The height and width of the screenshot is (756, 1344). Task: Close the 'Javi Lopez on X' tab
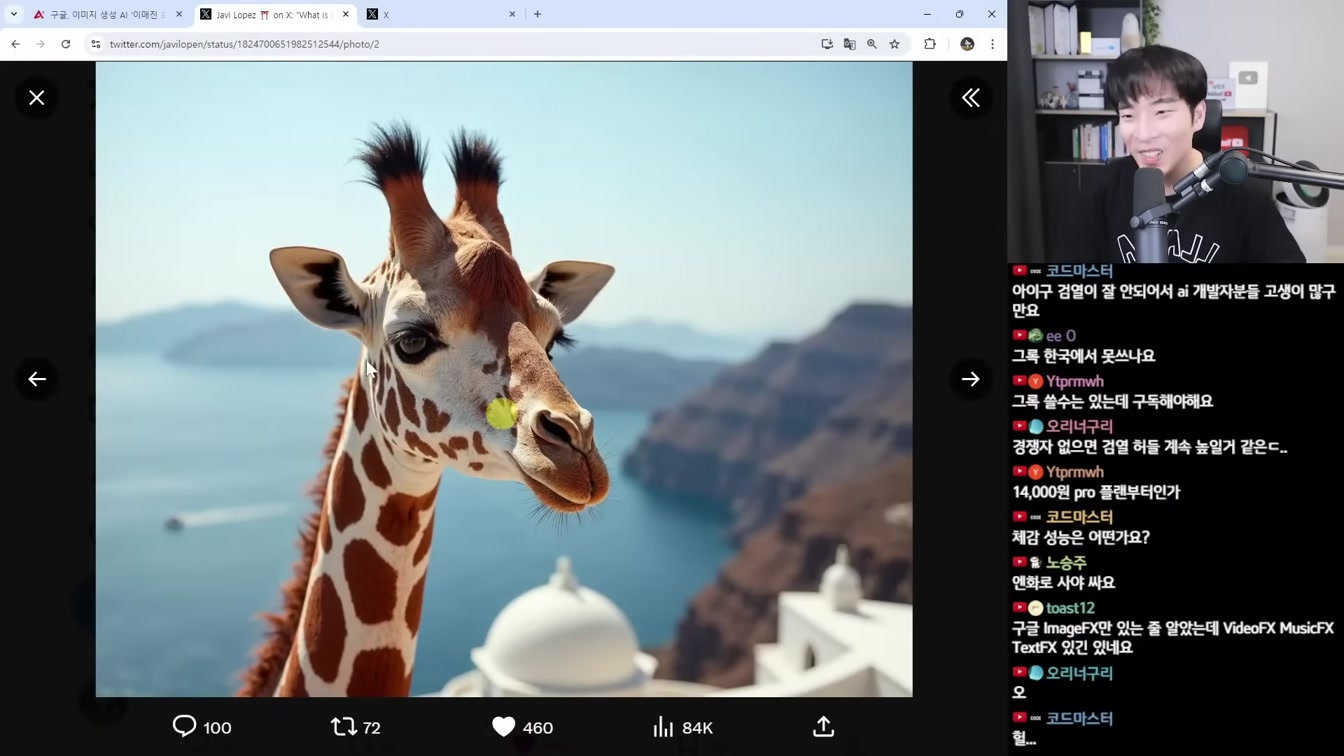click(x=346, y=15)
